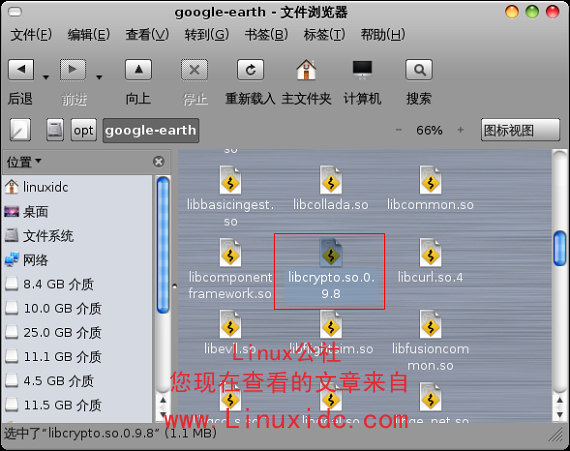Screen dimensions: 570x451
Task: Open 查看(V) menu
Action: click(147, 35)
